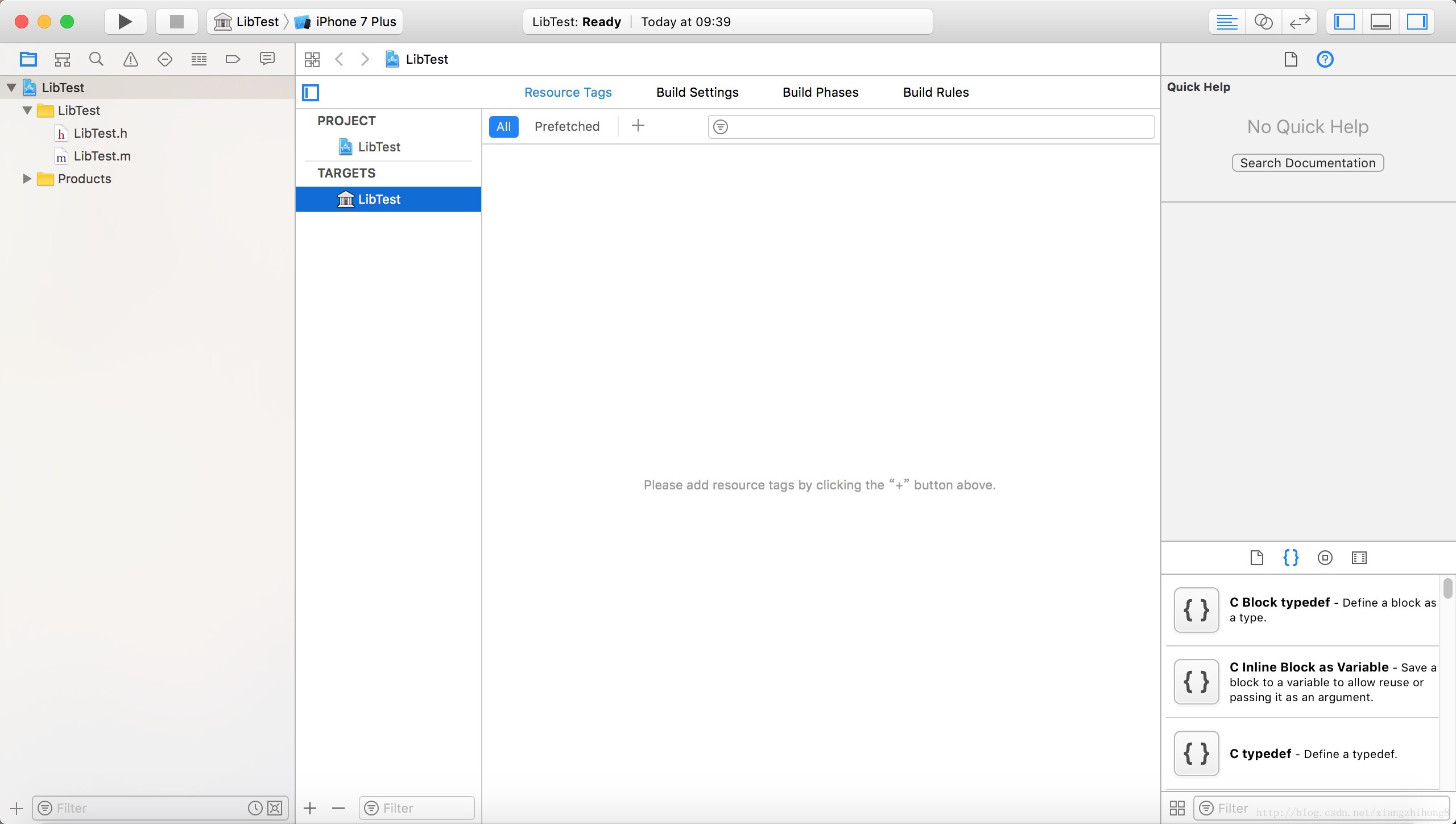
Task: Show All resource tags
Action: [x=503, y=126]
